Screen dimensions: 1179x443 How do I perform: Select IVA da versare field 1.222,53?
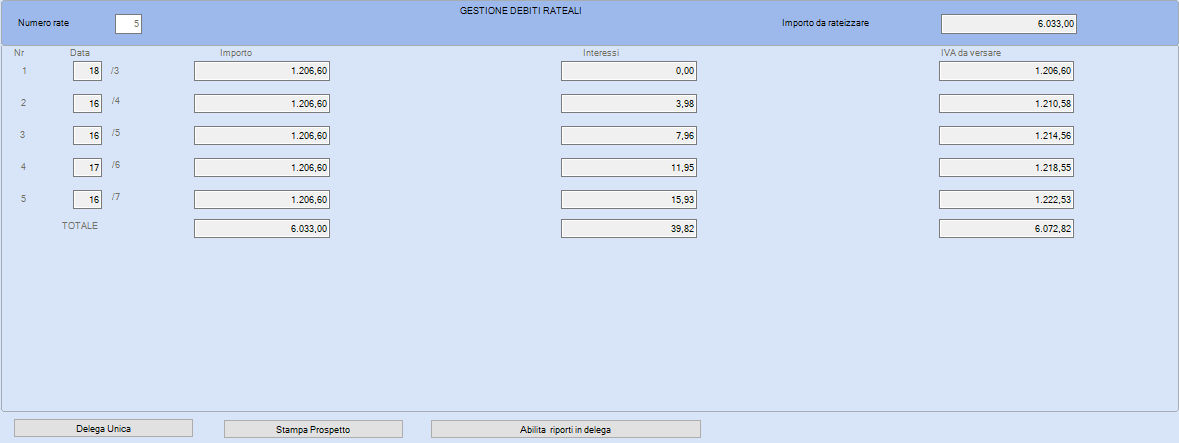click(1006, 200)
